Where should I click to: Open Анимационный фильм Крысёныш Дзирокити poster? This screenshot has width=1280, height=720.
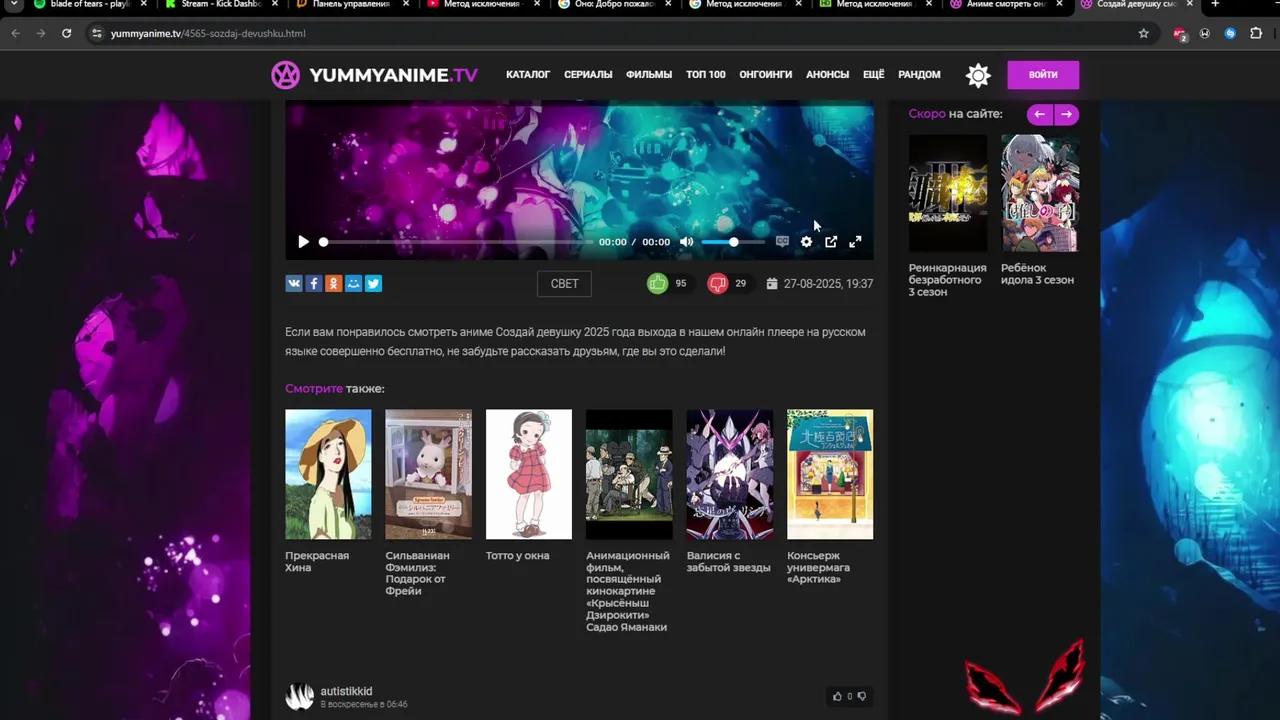click(629, 474)
